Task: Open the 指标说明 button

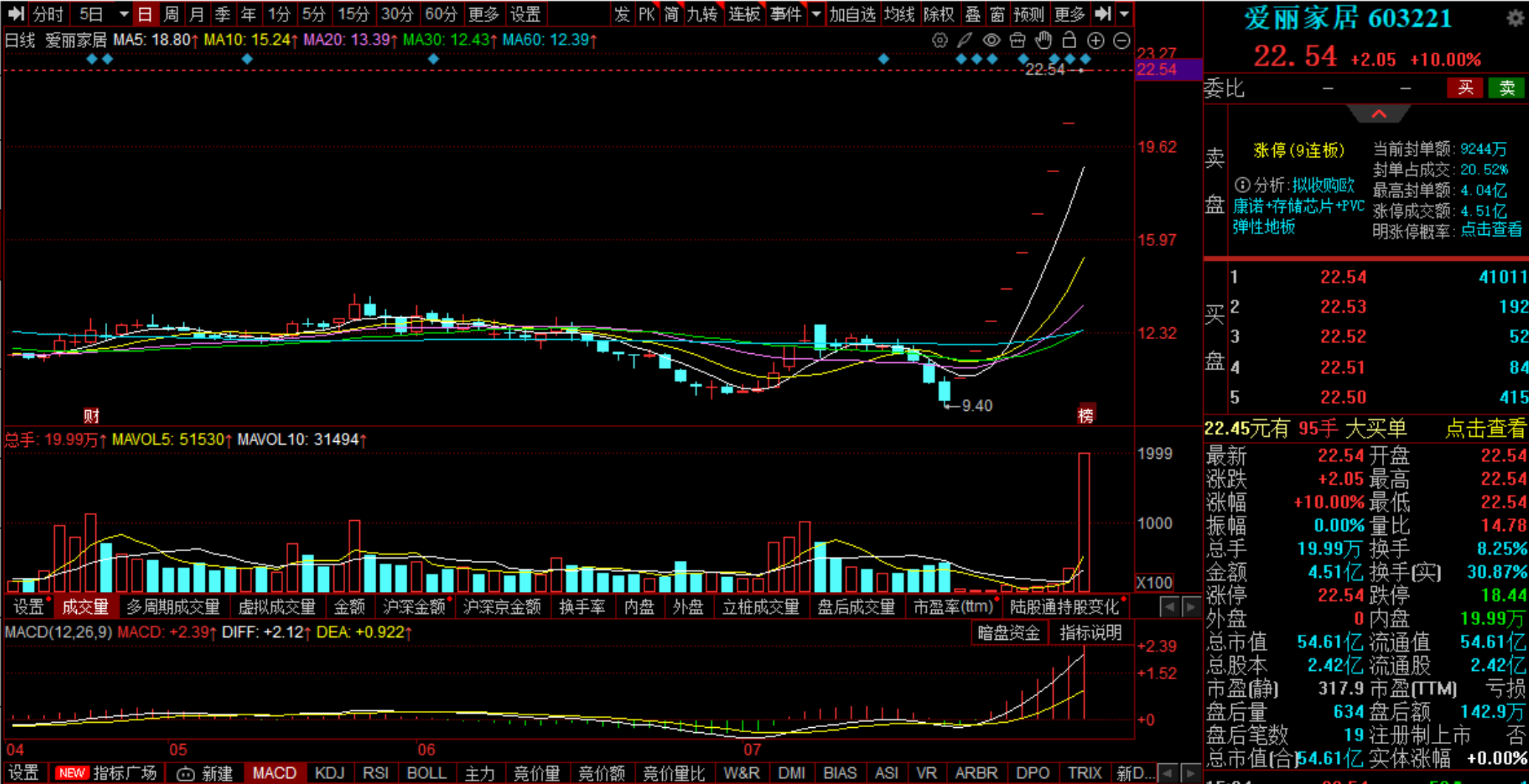Action: point(1091,633)
